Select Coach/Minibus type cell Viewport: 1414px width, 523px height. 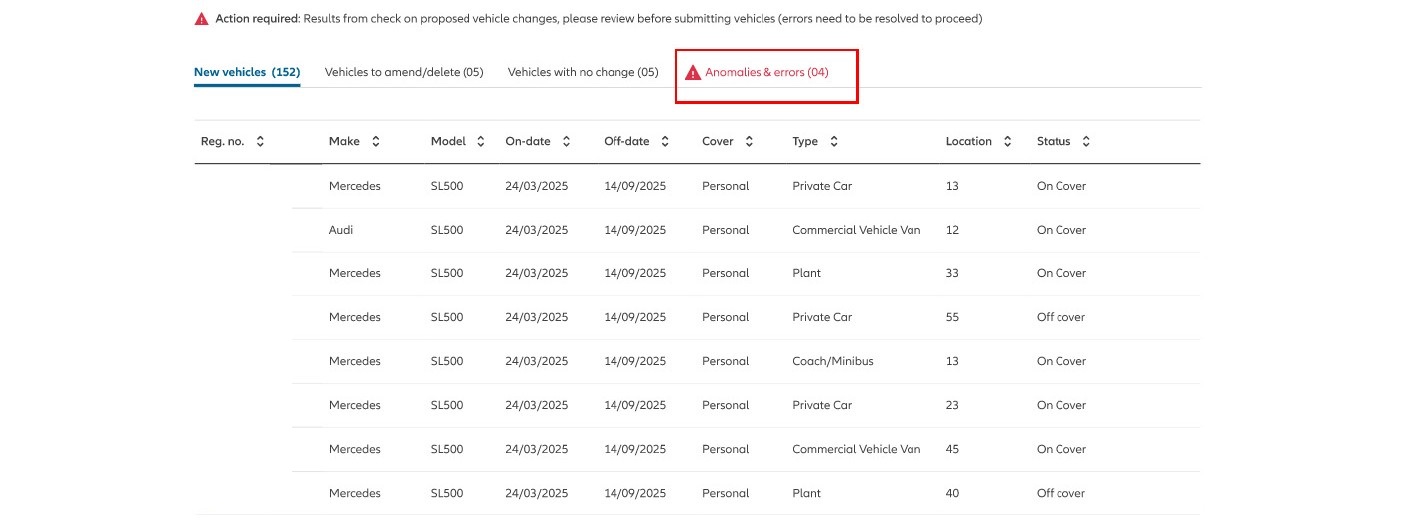[833, 361]
